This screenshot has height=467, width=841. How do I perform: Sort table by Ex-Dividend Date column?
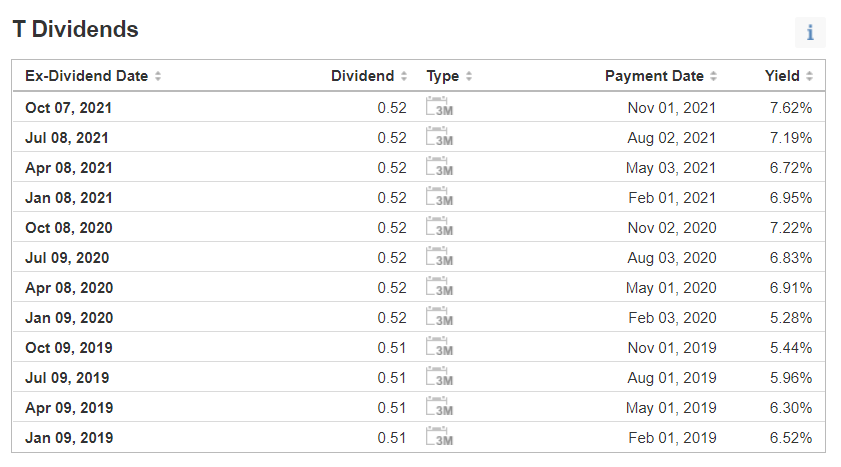point(93,76)
